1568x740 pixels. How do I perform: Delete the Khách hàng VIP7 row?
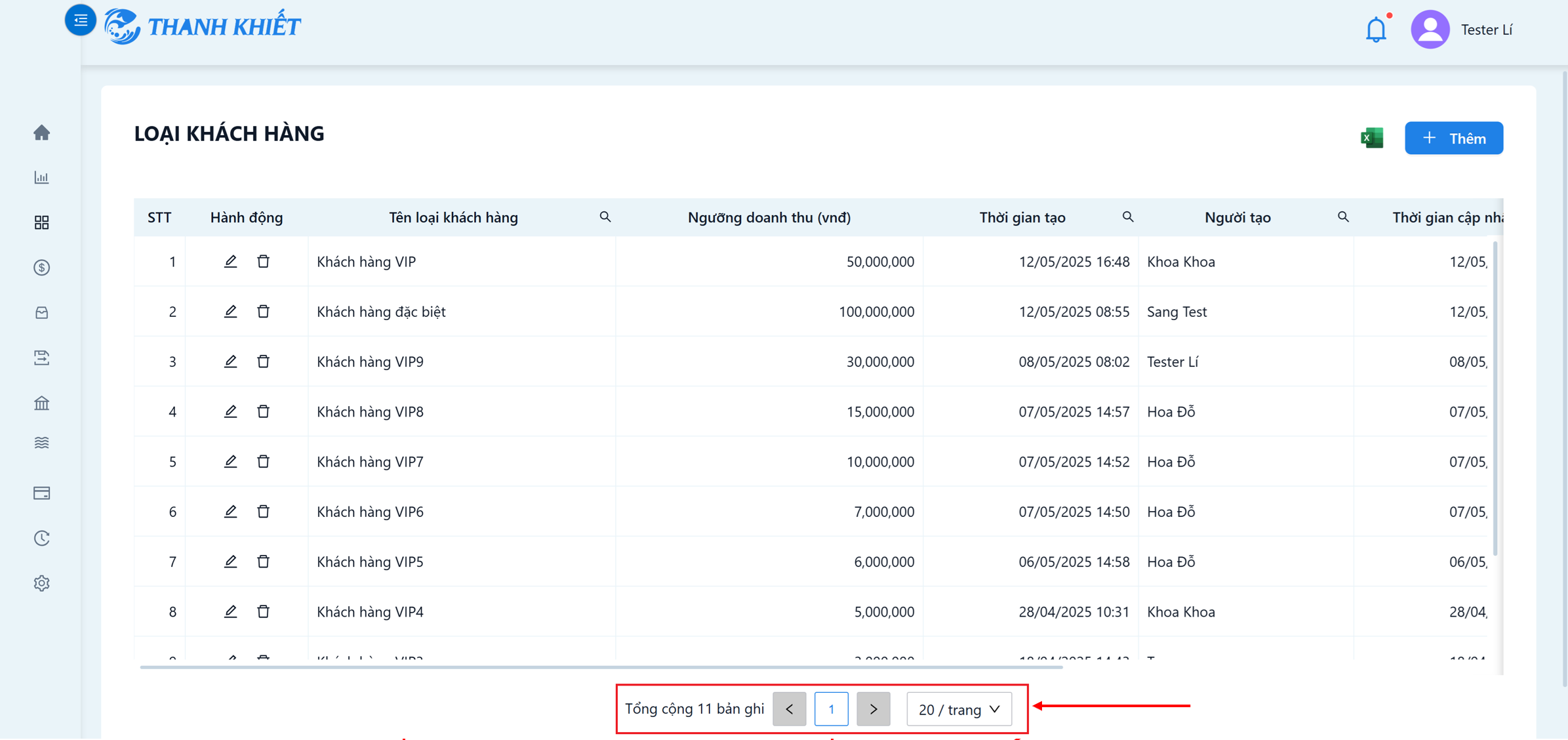tap(263, 461)
